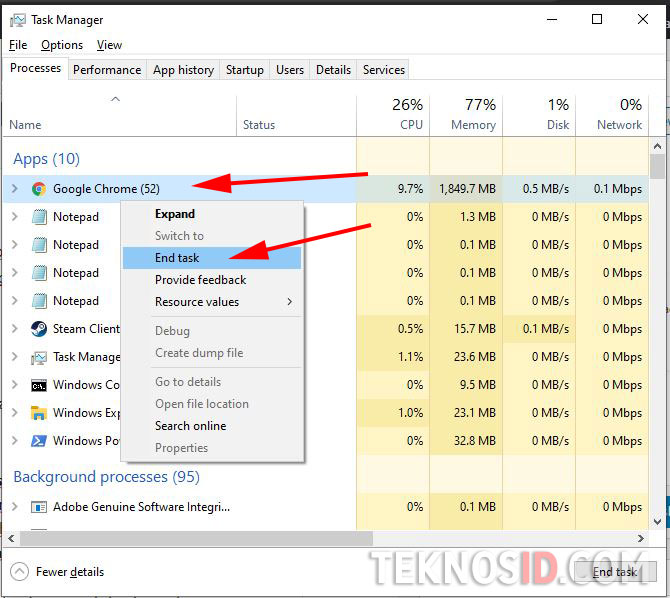Click the 1,849.7 MB memory value

coord(467,189)
